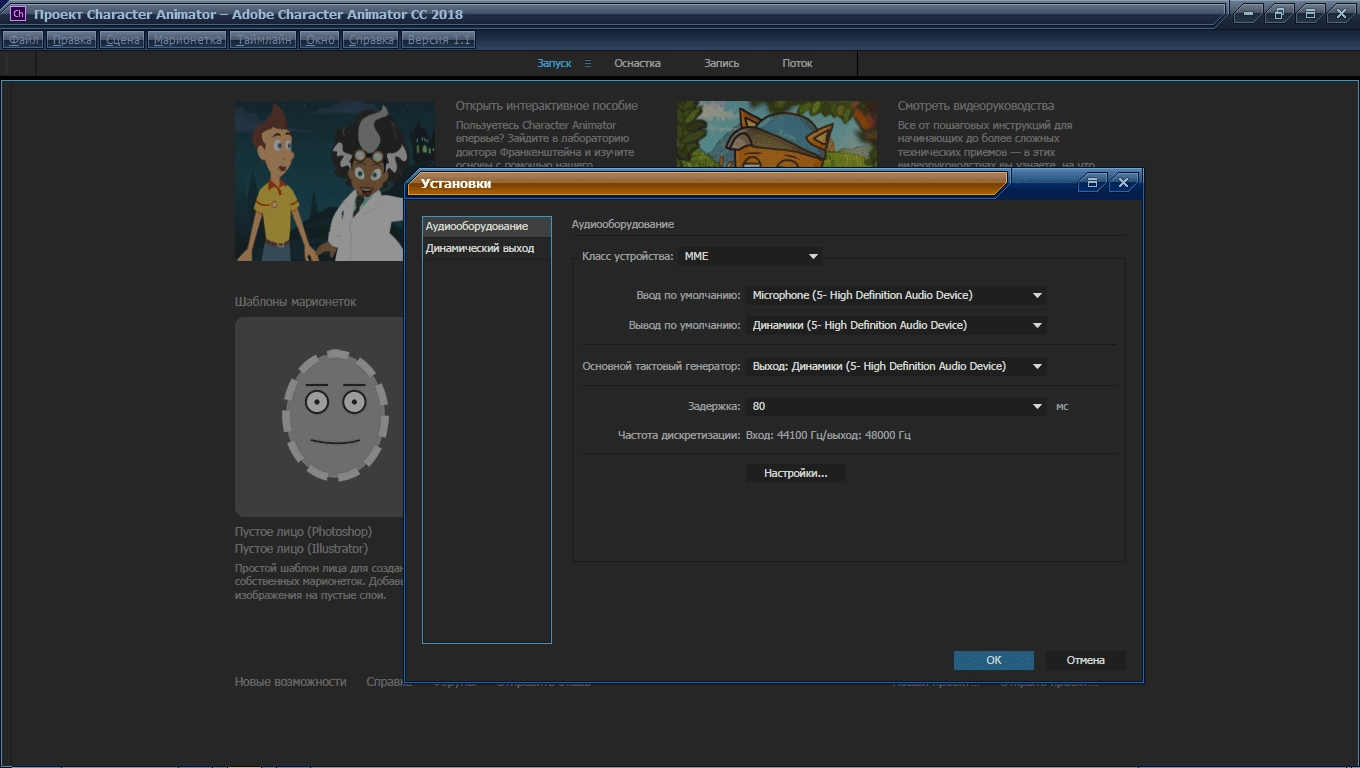Switch to the Запись workspace tab
The height and width of the screenshot is (768, 1360).
tap(721, 63)
